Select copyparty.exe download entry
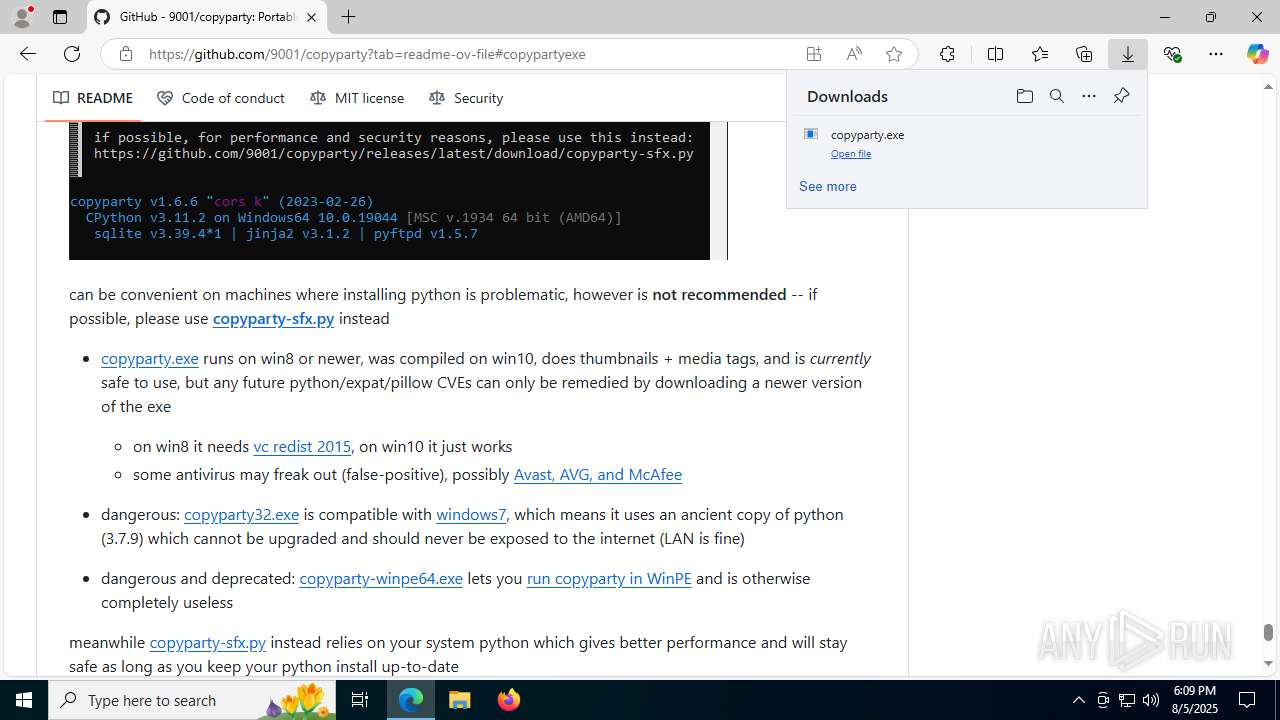Image resolution: width=1280 pixels, height=720 pixels. (966, 143)
